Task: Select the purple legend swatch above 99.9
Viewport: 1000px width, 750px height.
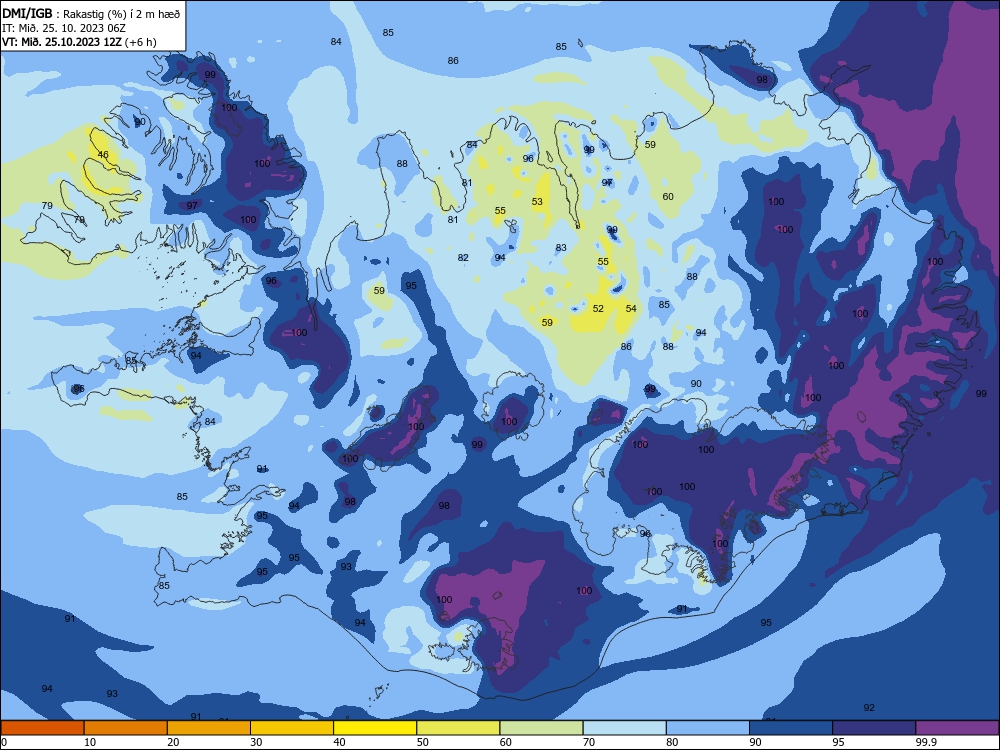Action: pos(957,728)
